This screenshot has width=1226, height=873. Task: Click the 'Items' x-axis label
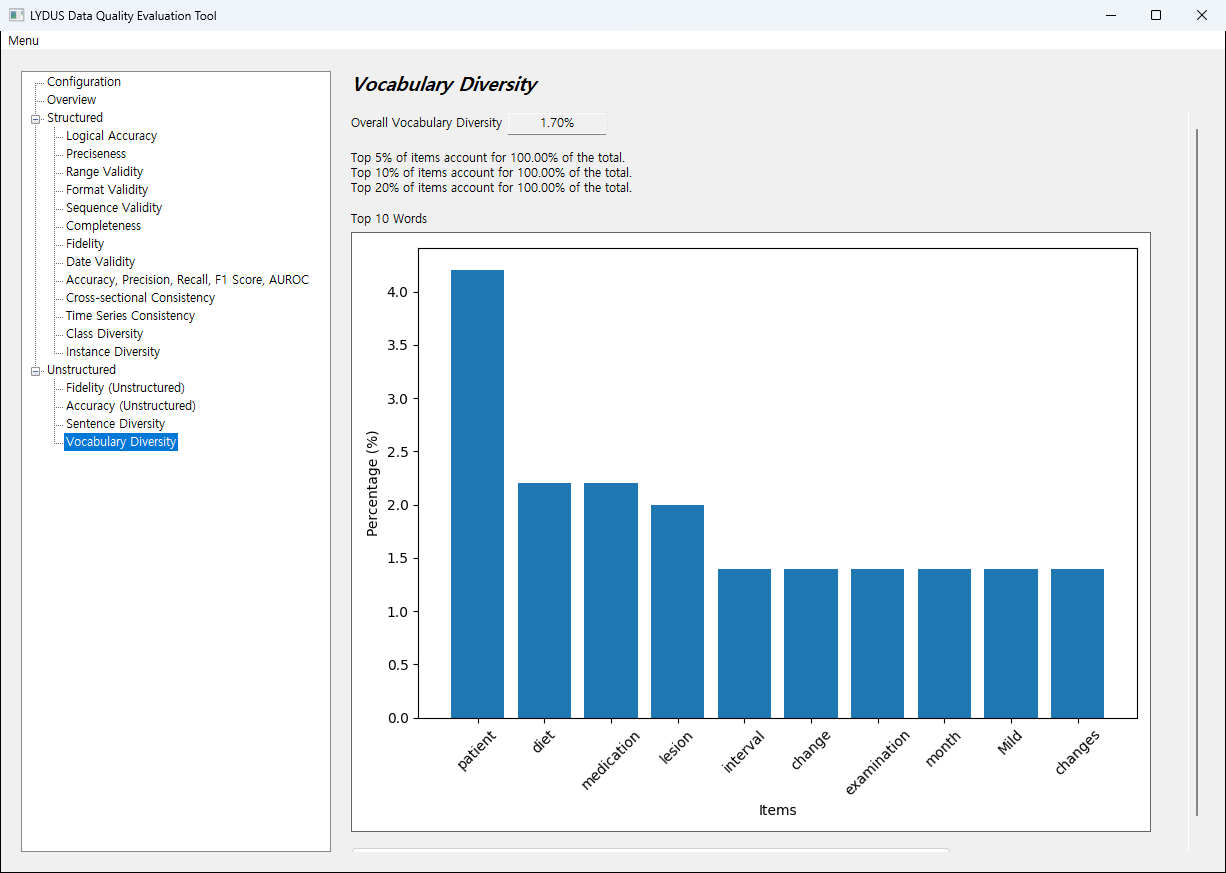(x=778, y=810)
